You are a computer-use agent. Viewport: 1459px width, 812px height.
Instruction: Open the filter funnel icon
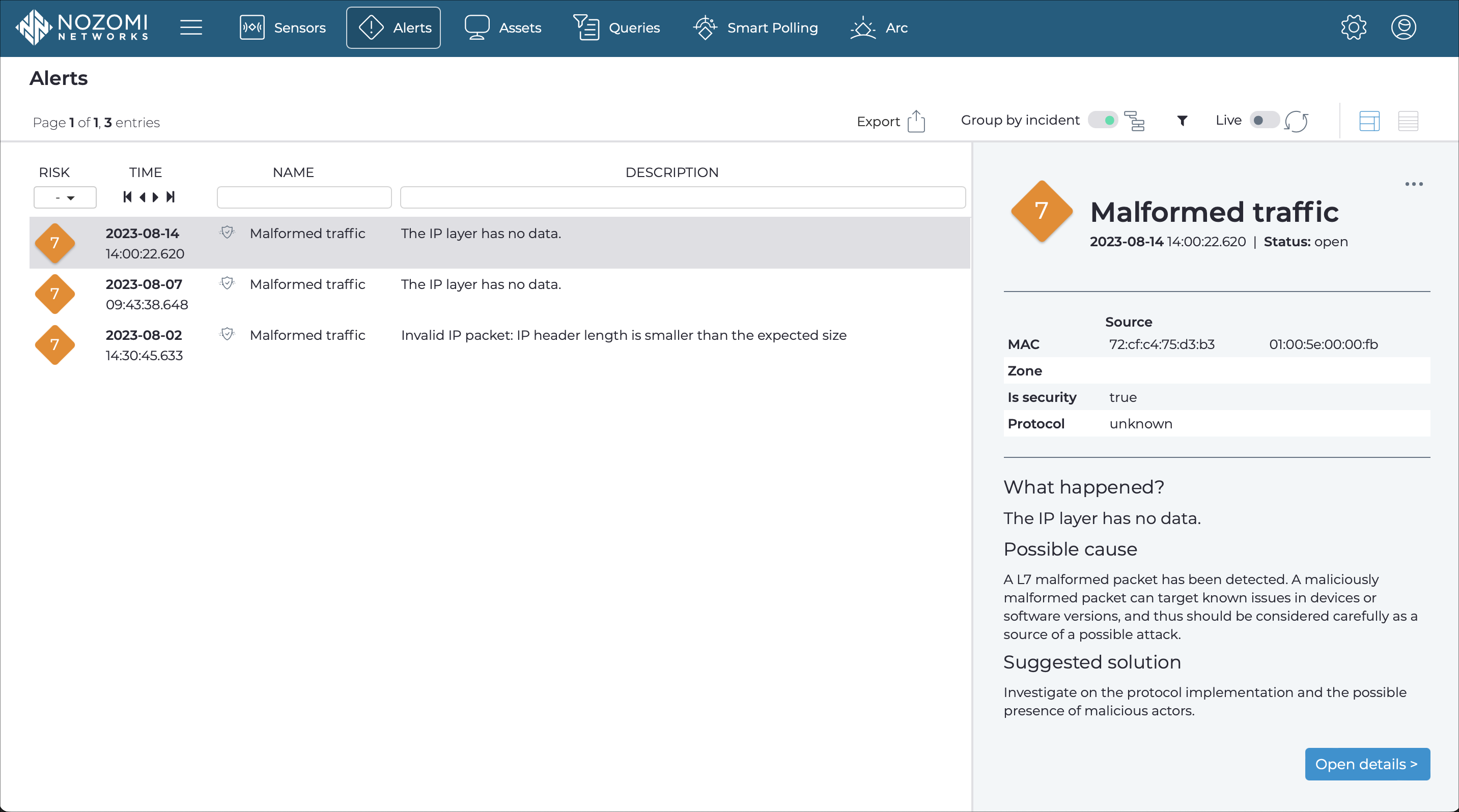click(x=1182, y=121)
